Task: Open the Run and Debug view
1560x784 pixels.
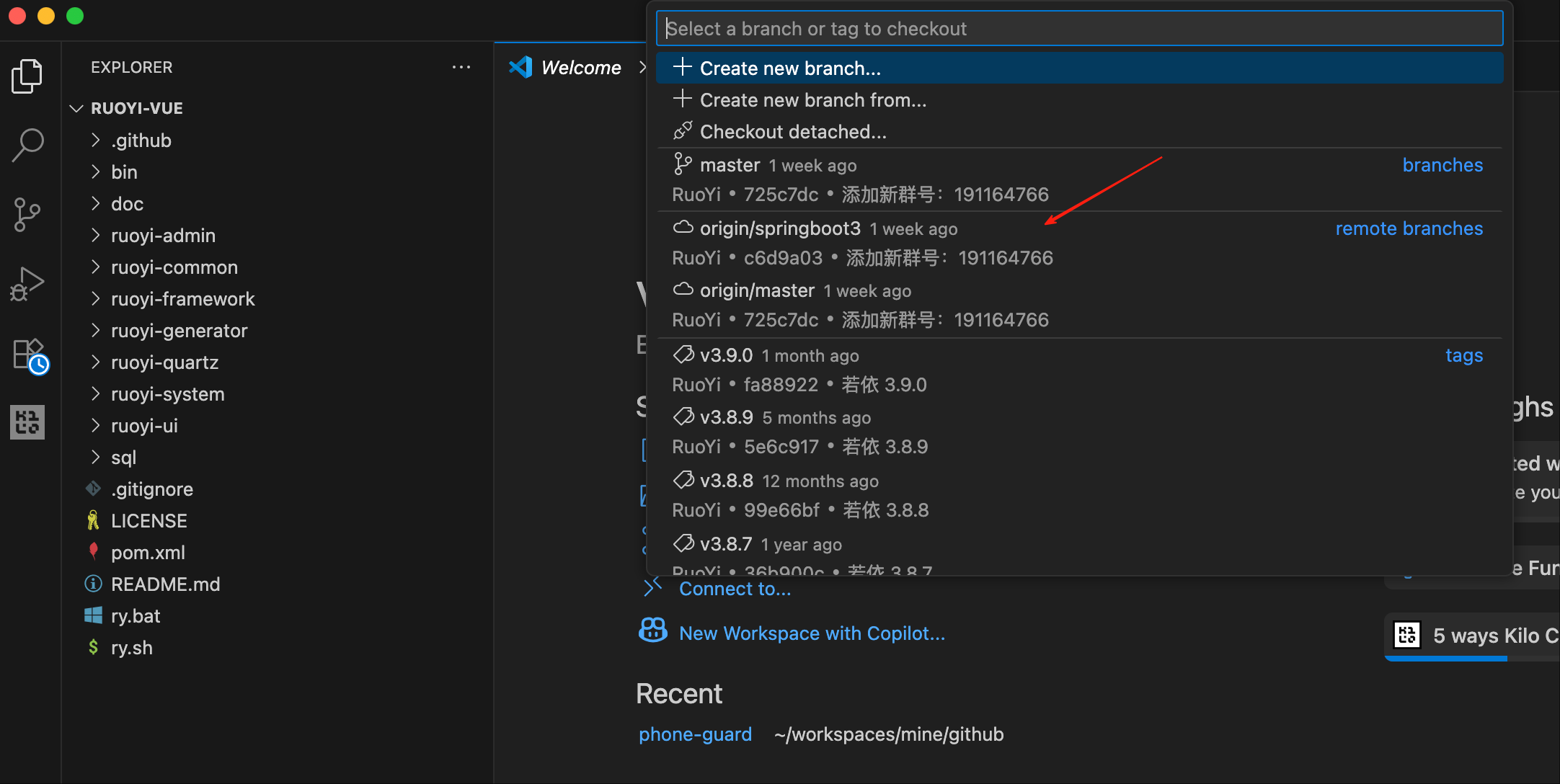Action: 27,284
